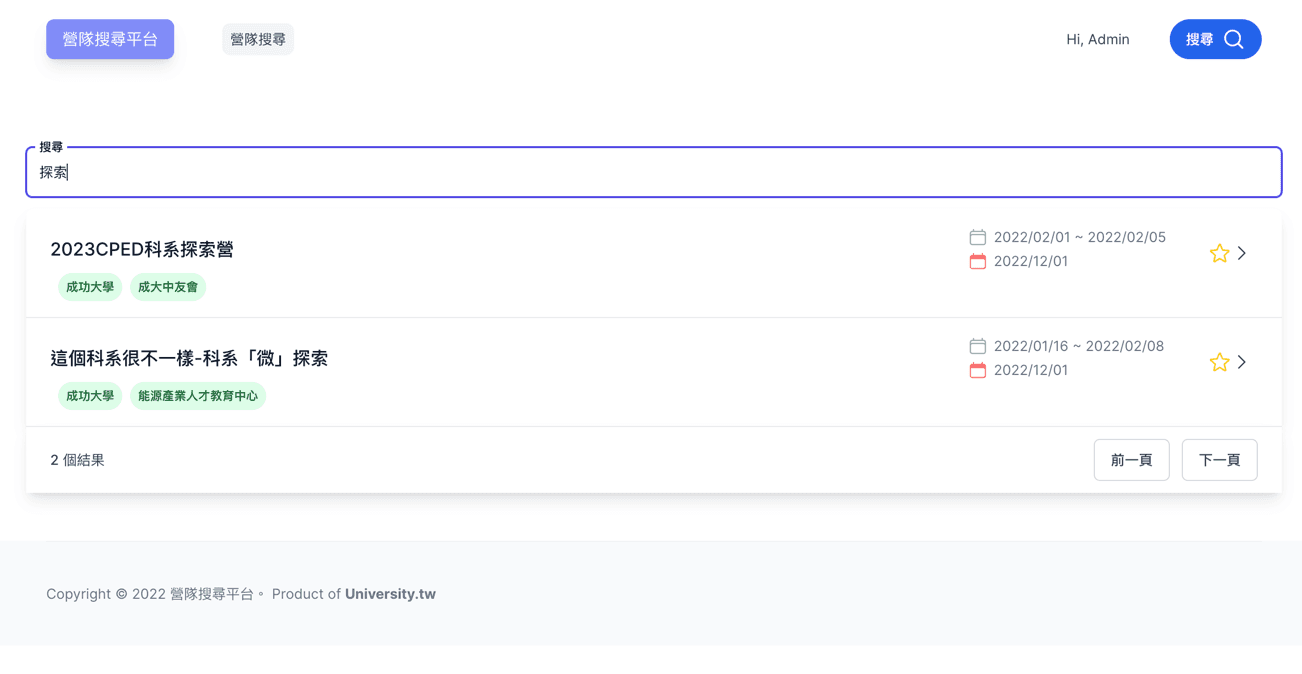Go to the 營隊搜尋平台 home logo
This screenshot has height=674, width=1302.
[x=110, y=39]
